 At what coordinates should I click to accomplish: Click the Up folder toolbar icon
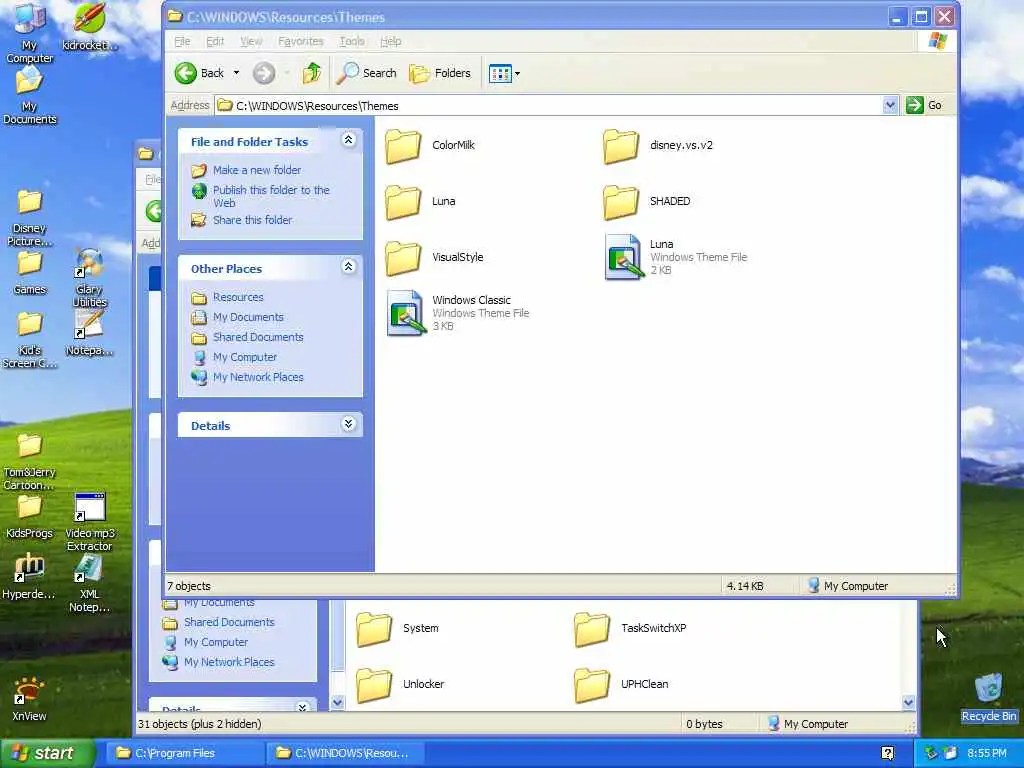[312, 73]
